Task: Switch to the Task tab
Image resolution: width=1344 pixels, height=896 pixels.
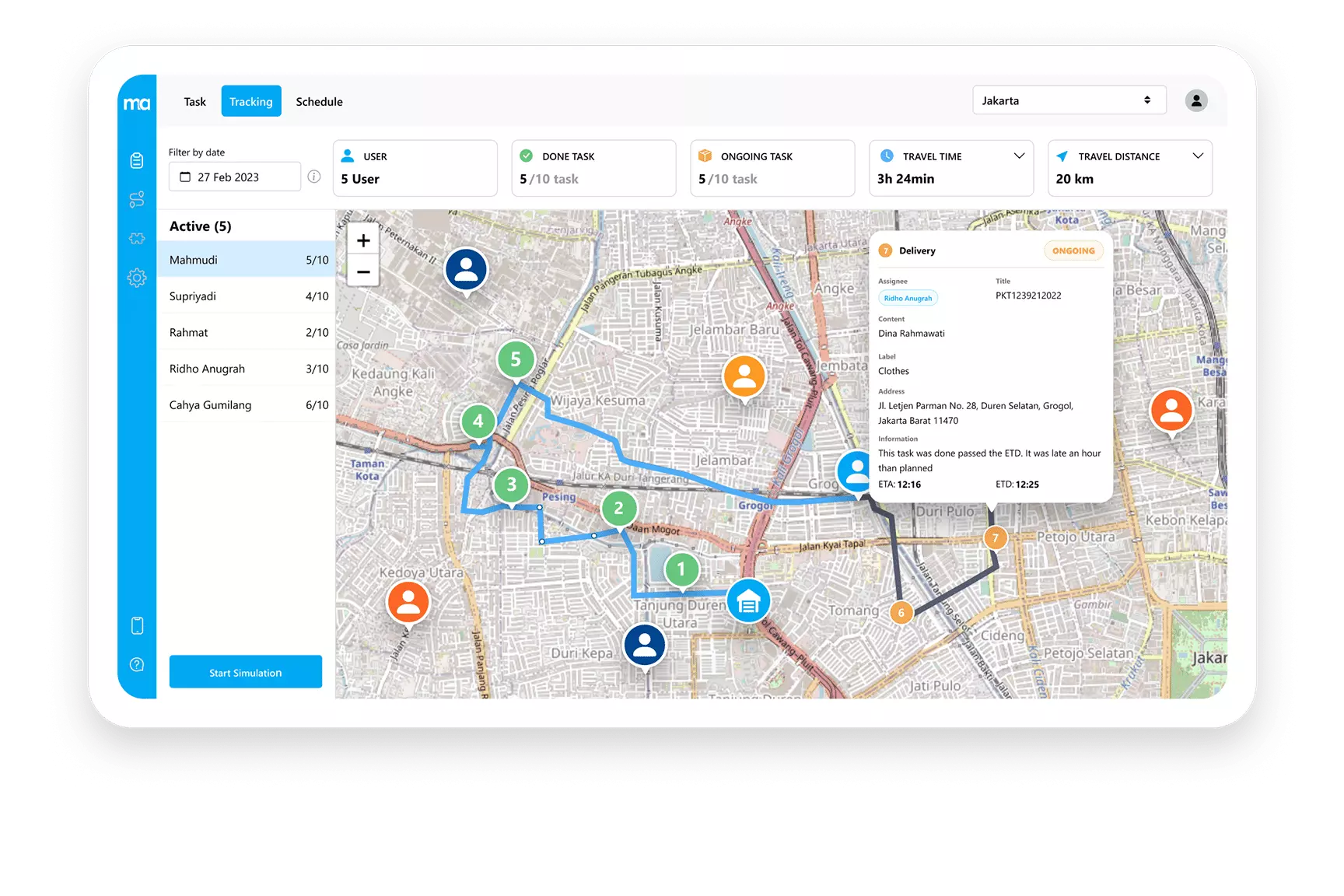Action: pyautogui.click(x=194, y=101)
